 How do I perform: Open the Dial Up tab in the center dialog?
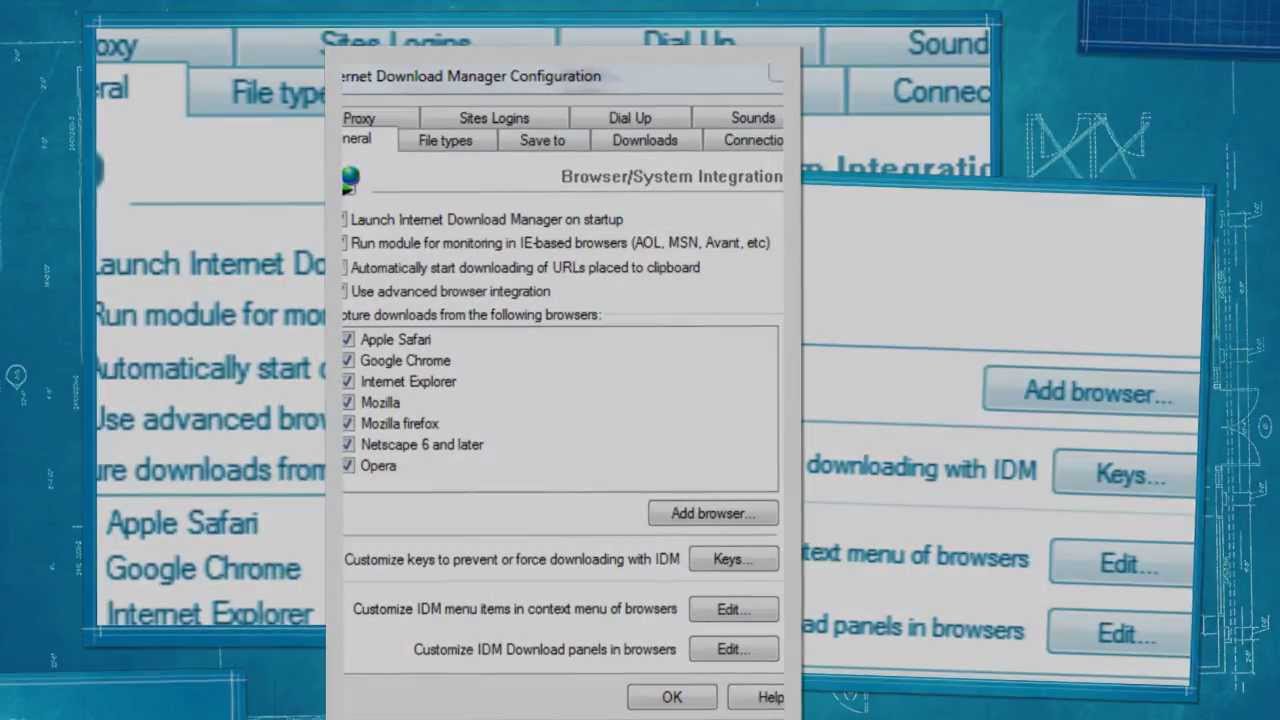630,118
